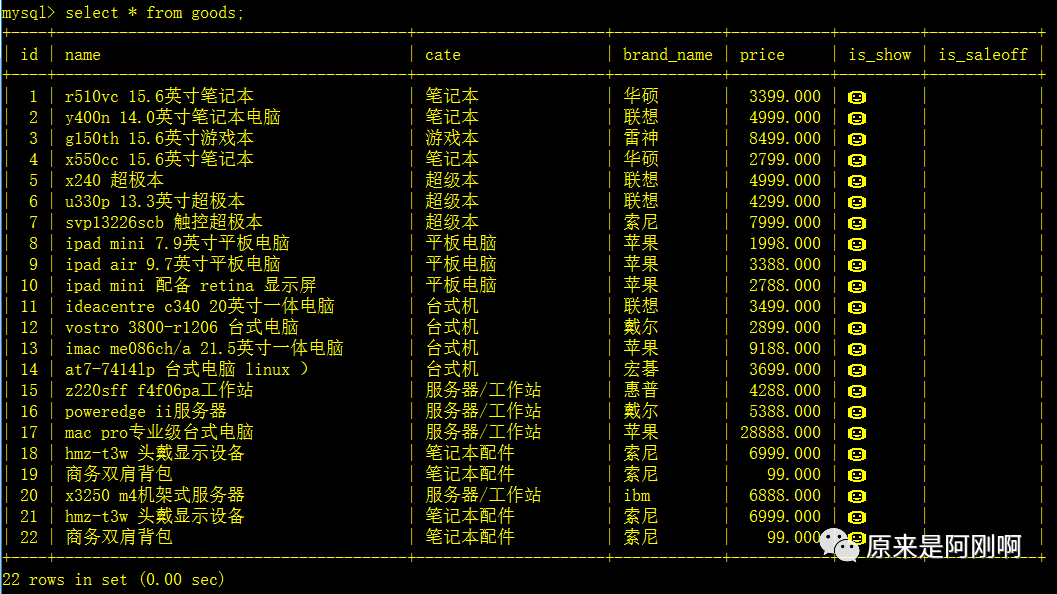This screenshot has width=1057, height=594.
Task: Select the name 'at7-7414lp 台式电脑 linux )'
Action: point(187,369)
